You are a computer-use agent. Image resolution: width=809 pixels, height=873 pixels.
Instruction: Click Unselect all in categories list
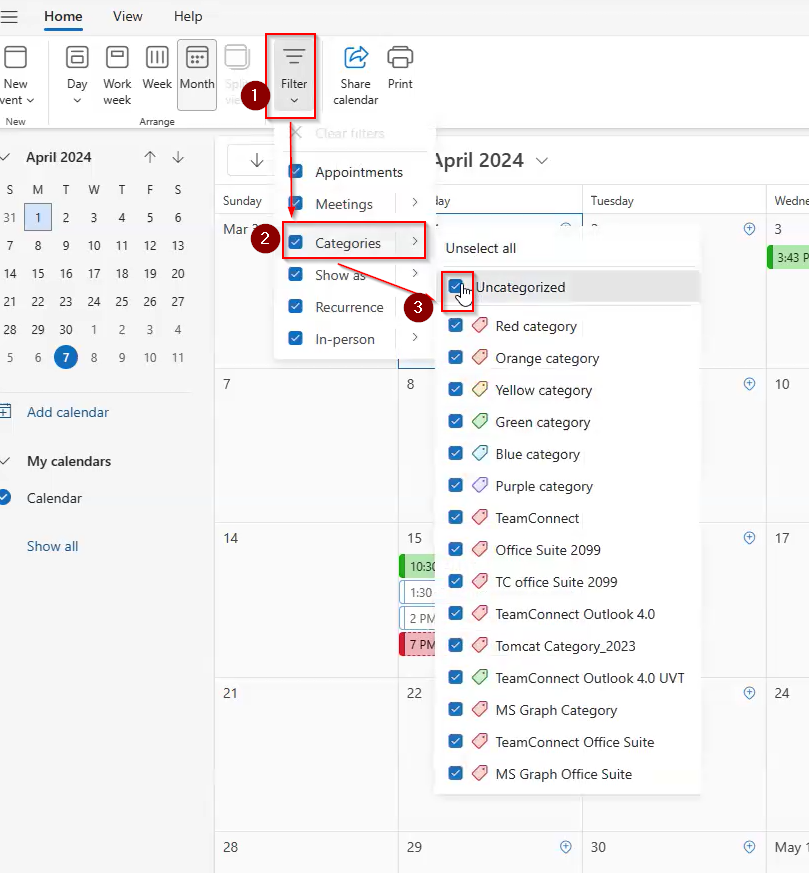[x=481, y=248]
